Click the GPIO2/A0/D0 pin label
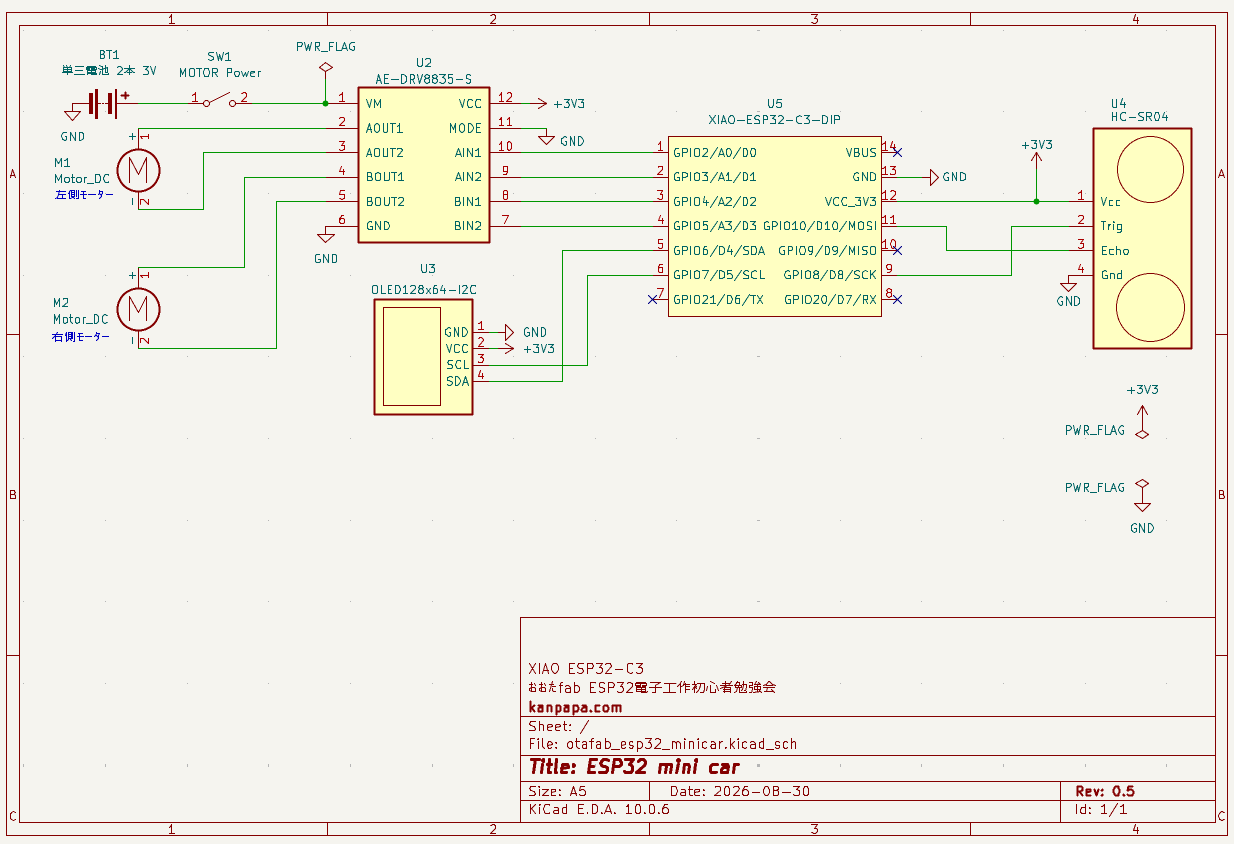Viewport: 1234px width, 844px height. tap(715, 153)
